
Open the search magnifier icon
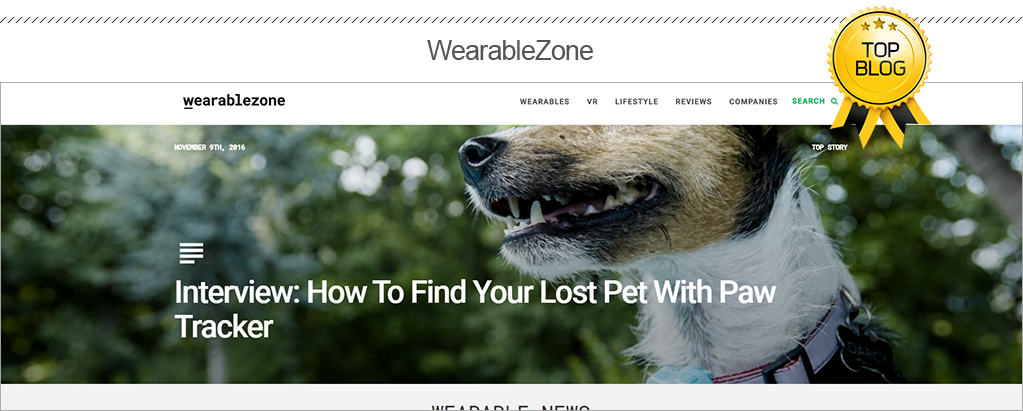[x=834, y=101]
